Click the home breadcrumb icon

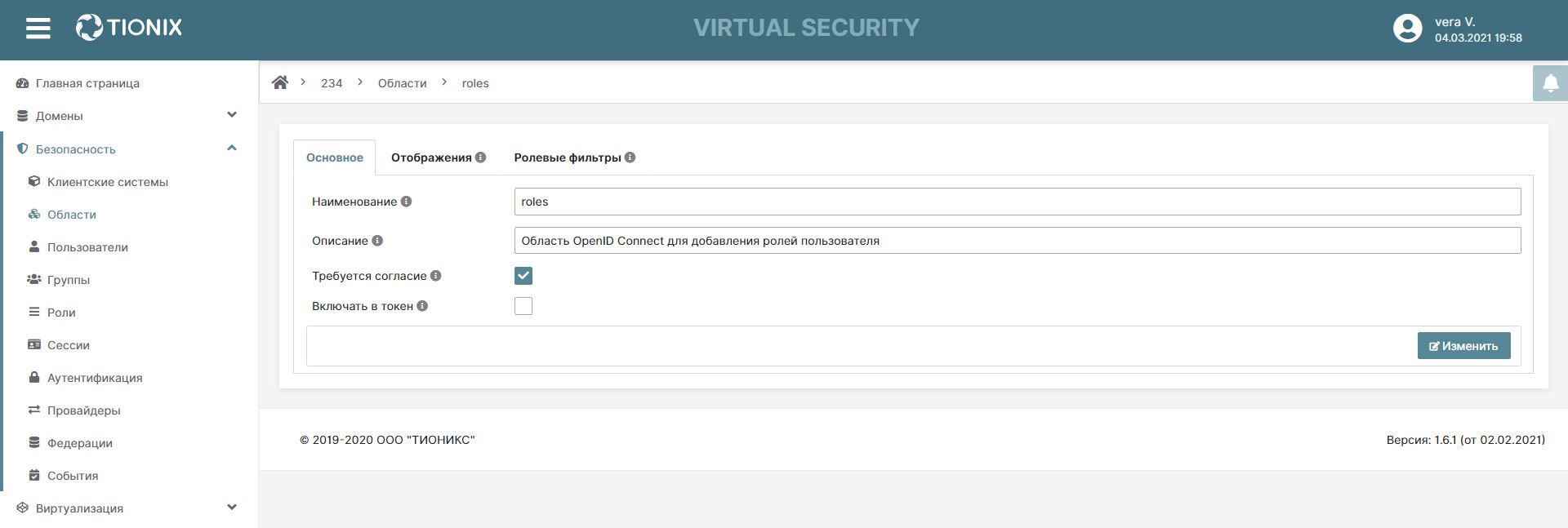[280, 82]
